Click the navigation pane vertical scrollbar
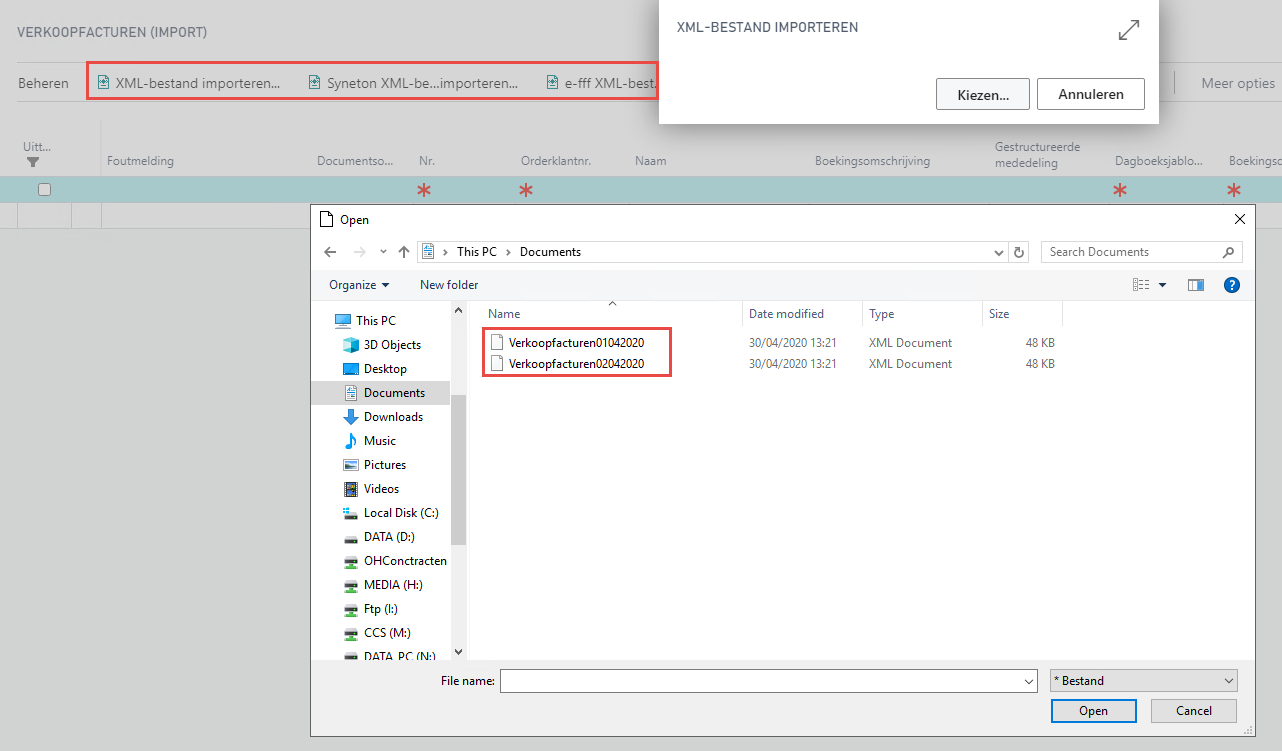Screen dimensions: 1282x751 tap(458, 470)
